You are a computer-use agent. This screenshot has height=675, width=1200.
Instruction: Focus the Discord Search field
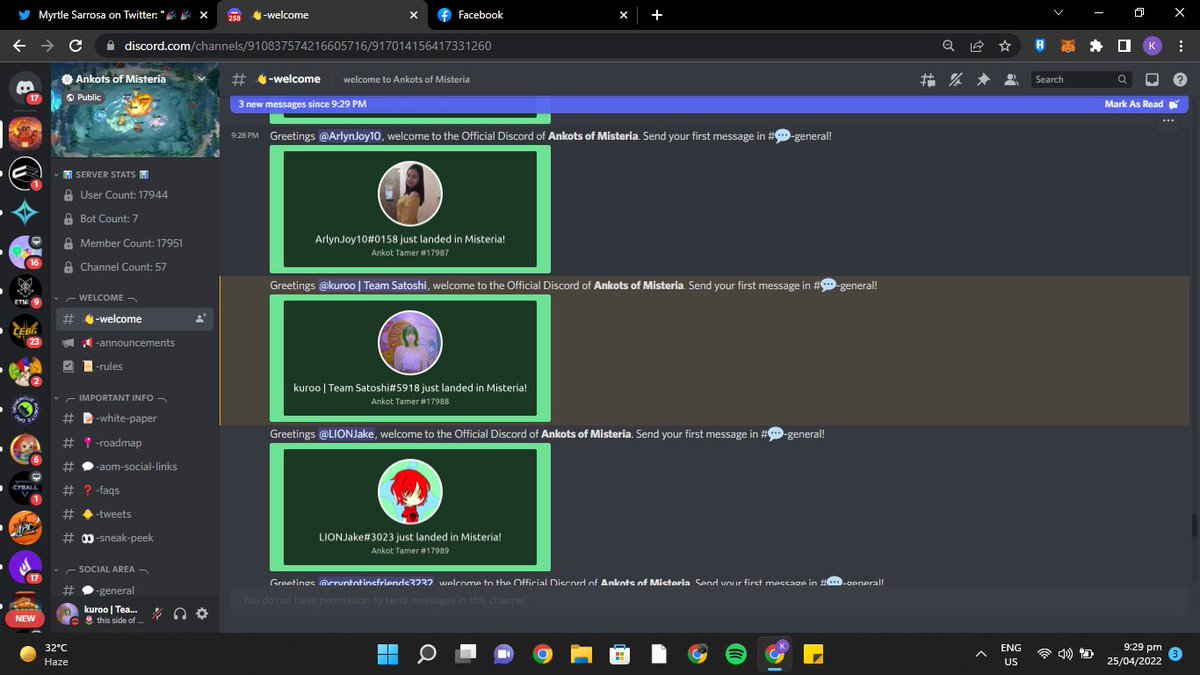[x=1082, y=79]
